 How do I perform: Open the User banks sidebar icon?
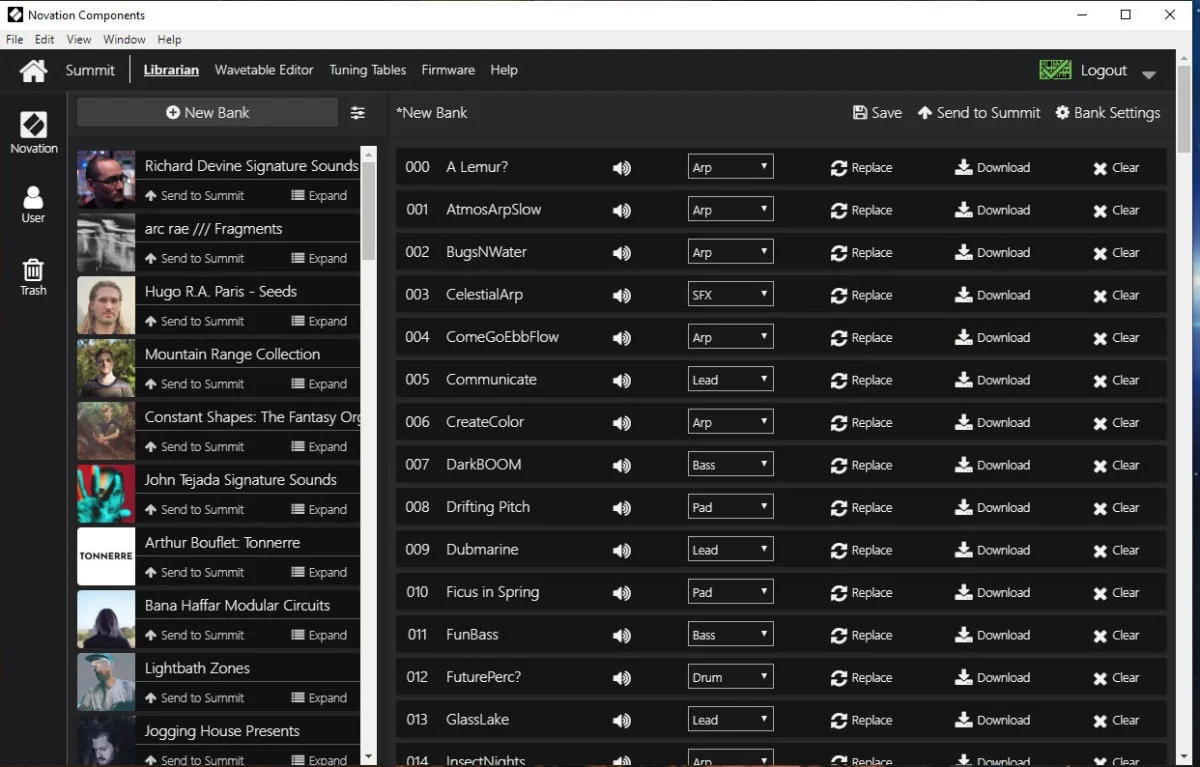[x=34, y=204]
